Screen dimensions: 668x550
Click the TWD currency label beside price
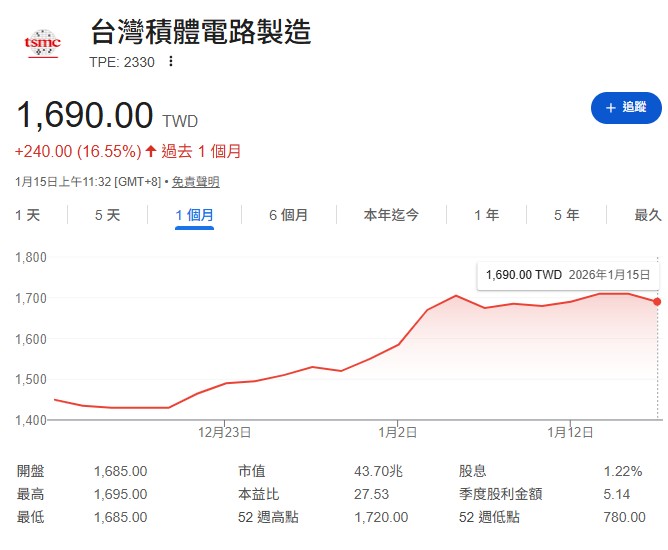(x=180, y=121)
